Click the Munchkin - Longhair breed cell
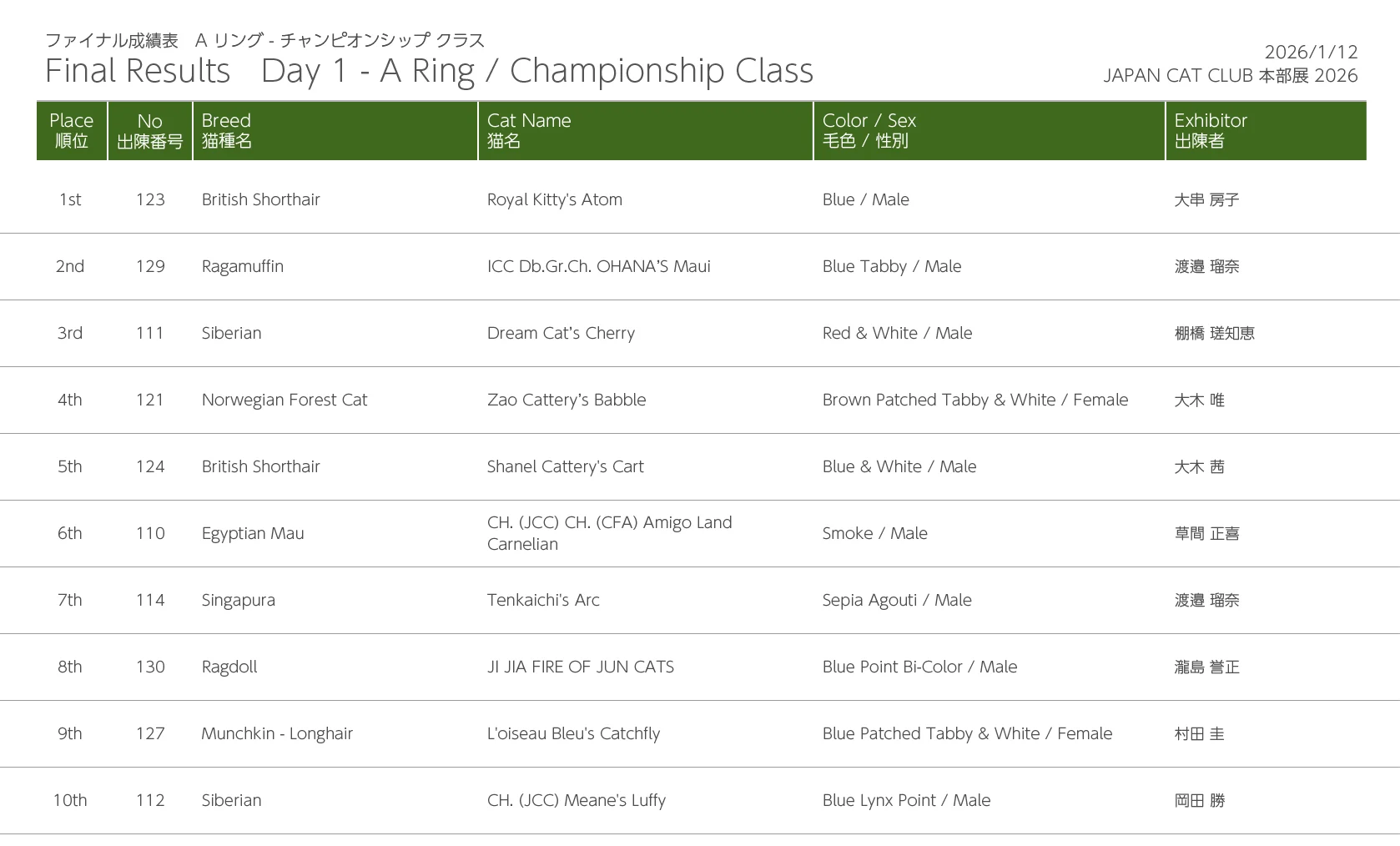Image resolution: width=1400 pixels, height=846 pixels. (277, 733)
